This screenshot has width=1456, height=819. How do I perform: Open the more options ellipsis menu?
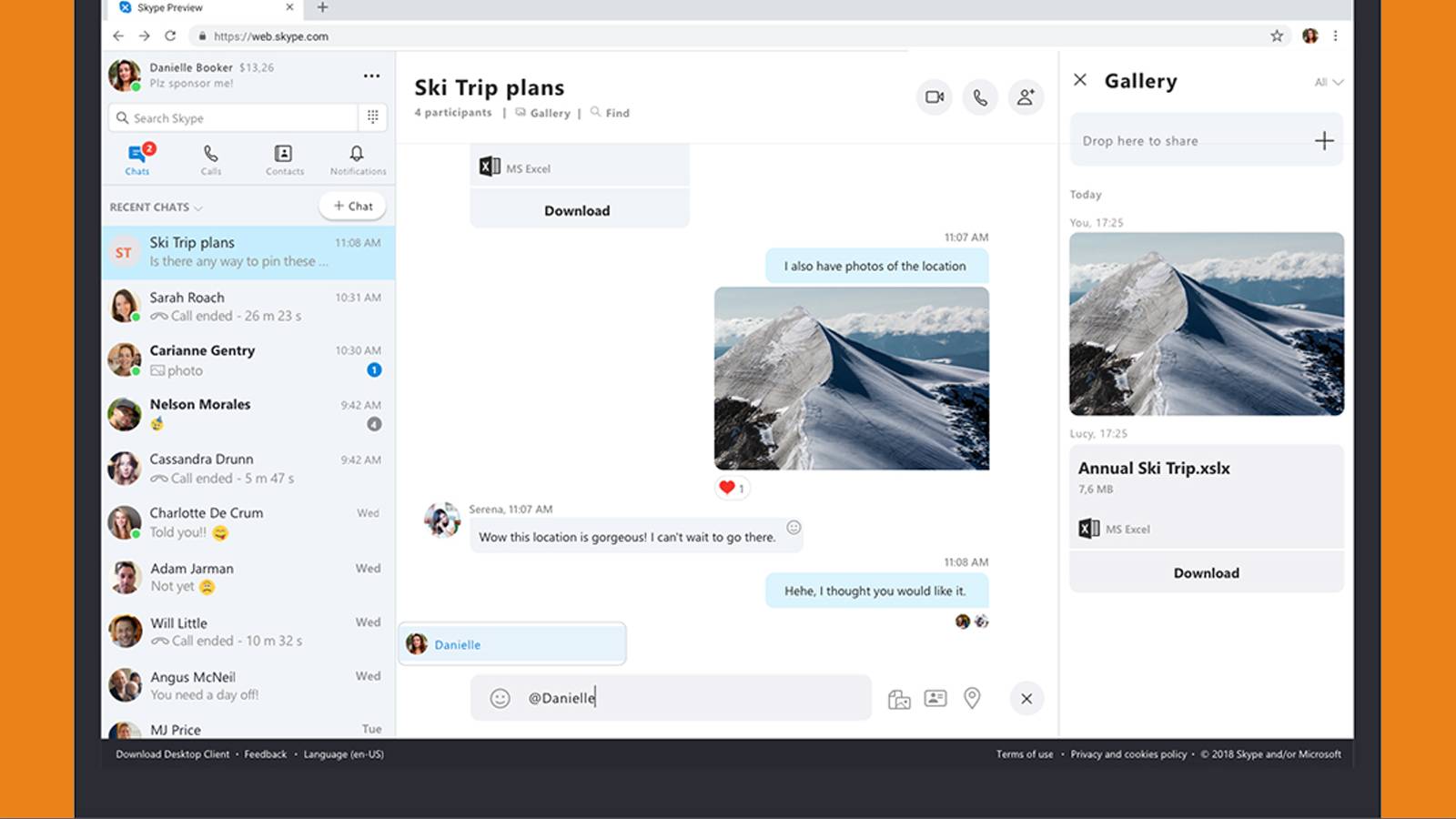371,76
